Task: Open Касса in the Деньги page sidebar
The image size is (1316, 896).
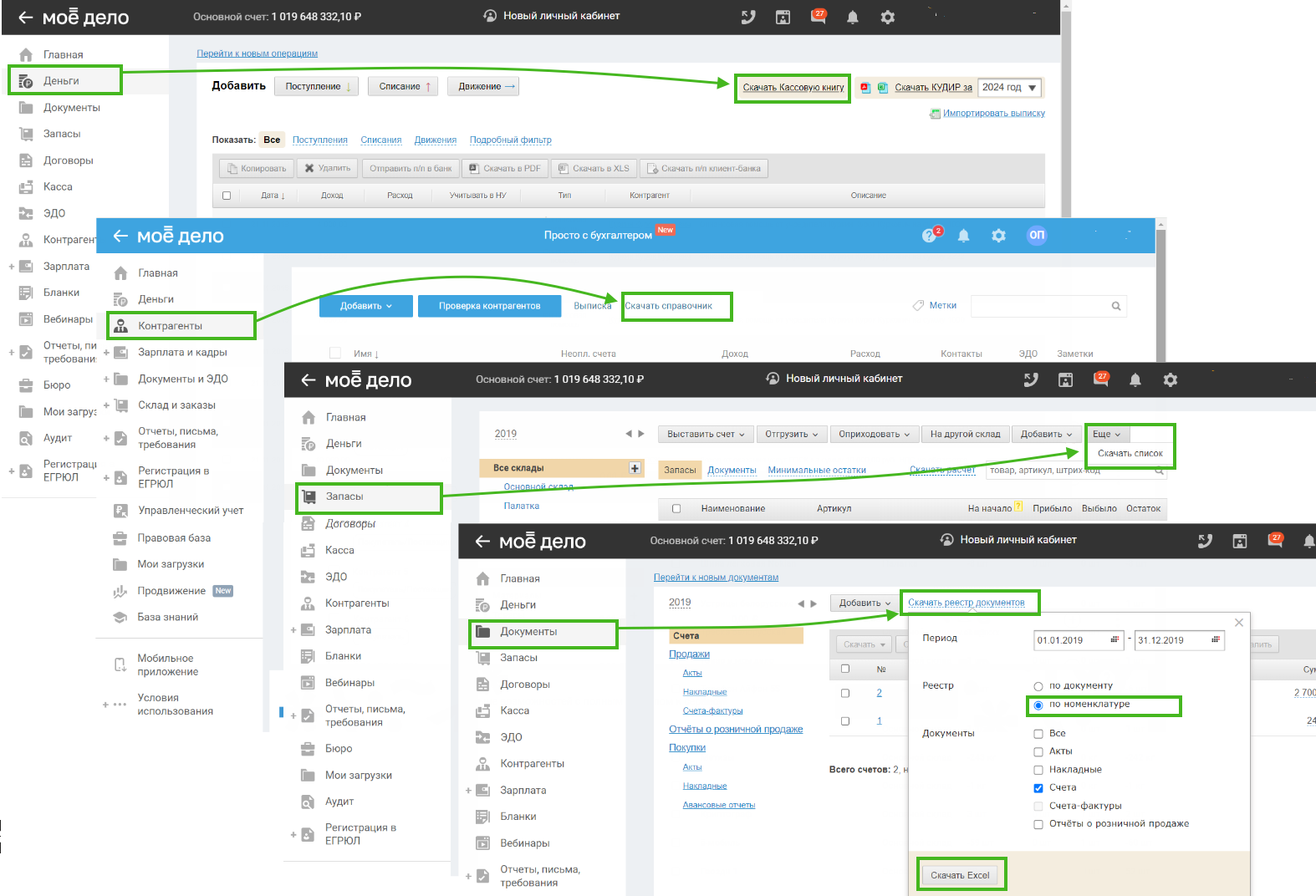Action: 58,187
